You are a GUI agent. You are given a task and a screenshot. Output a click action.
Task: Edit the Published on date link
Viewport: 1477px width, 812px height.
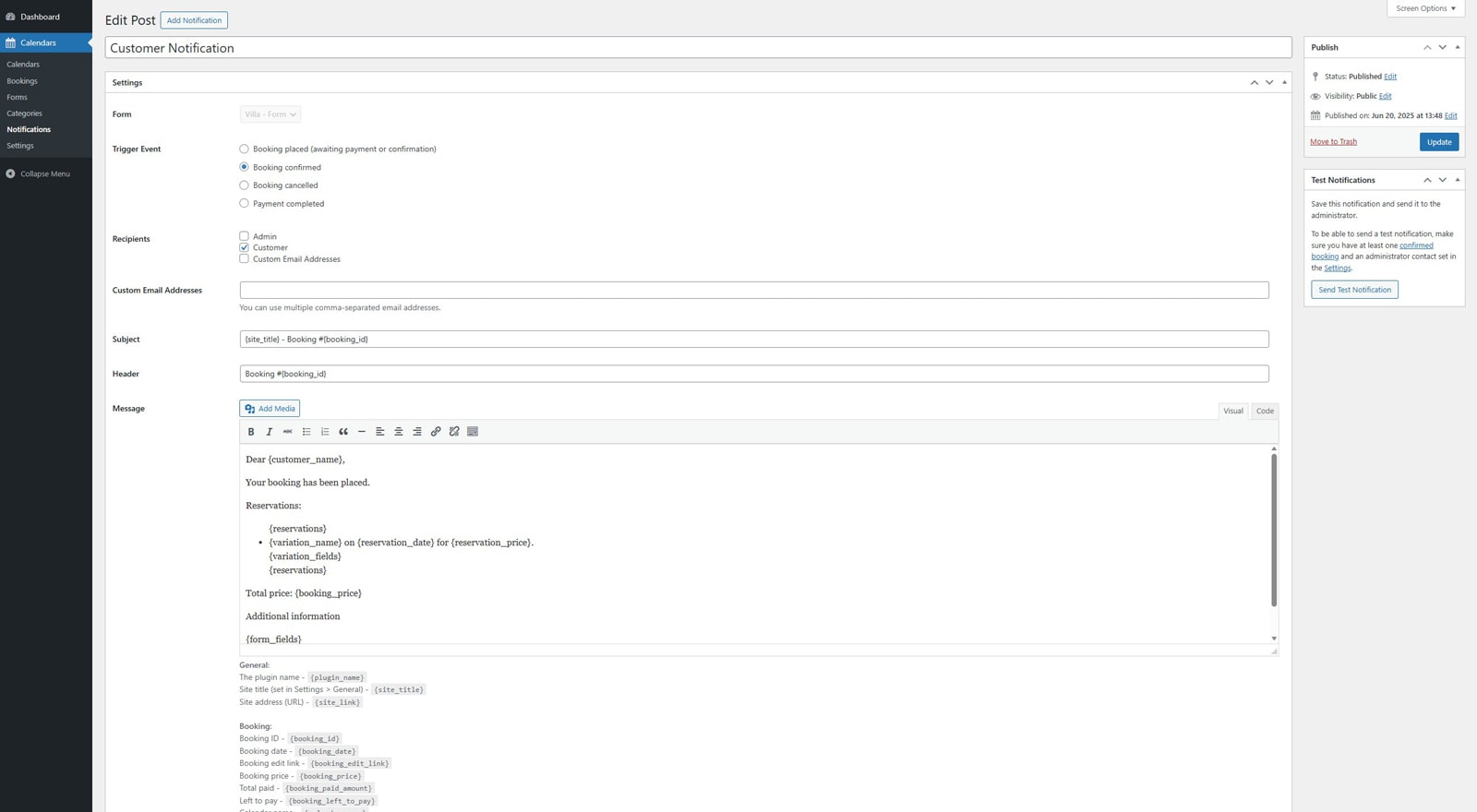(x=1450, y=115)
